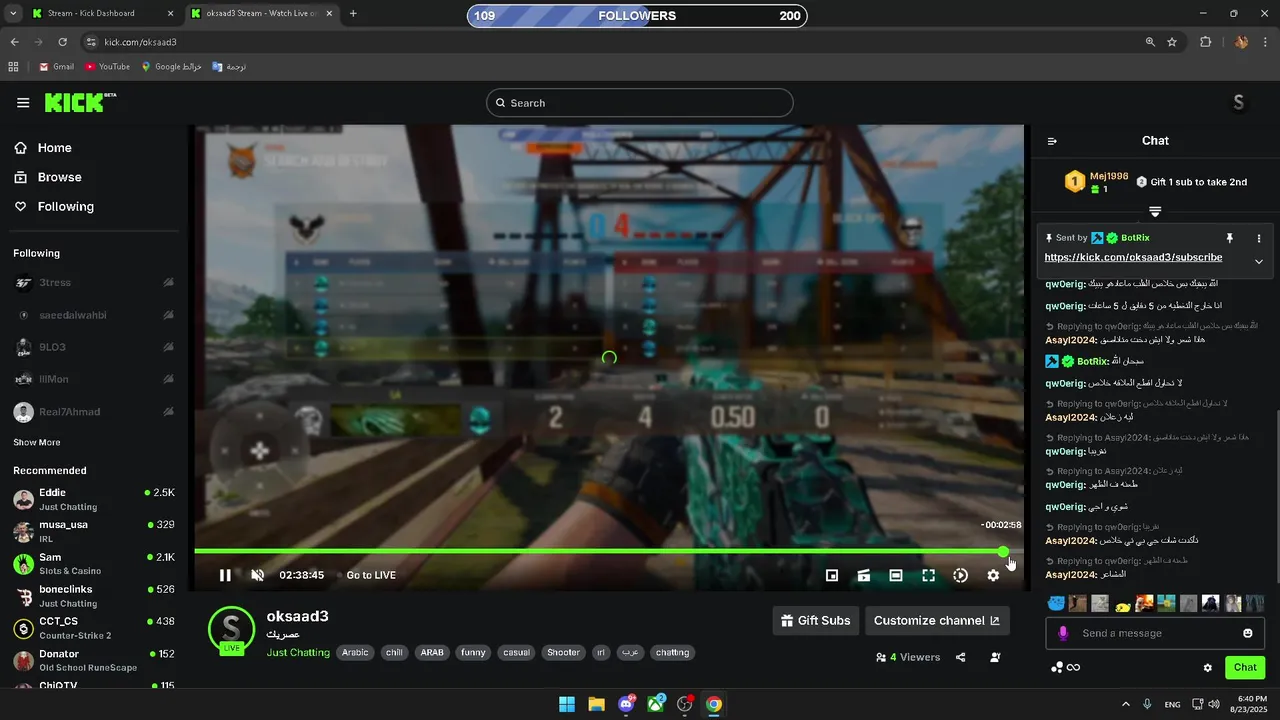The height and width of the screenshot is (720, 1280).
Task: Insert the blue cat emote
Action: click(1056, 603)
